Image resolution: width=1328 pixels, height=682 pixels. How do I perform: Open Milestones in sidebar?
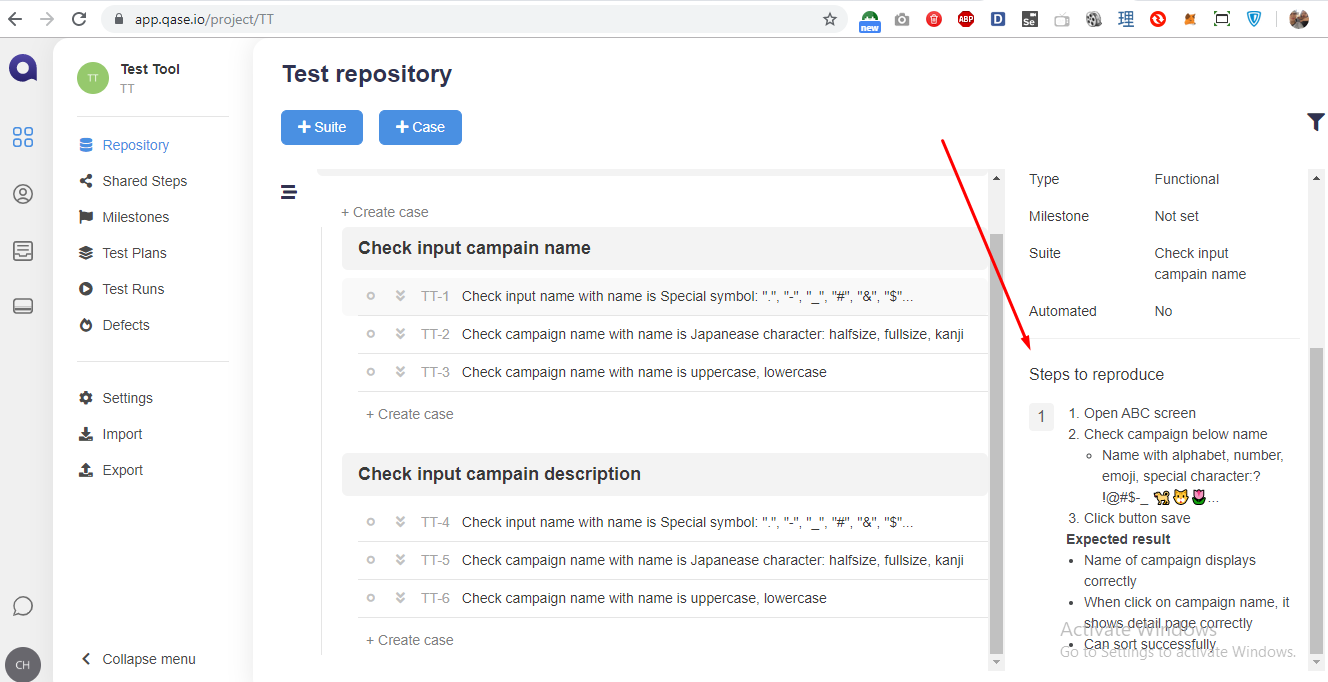click(124, 217)
